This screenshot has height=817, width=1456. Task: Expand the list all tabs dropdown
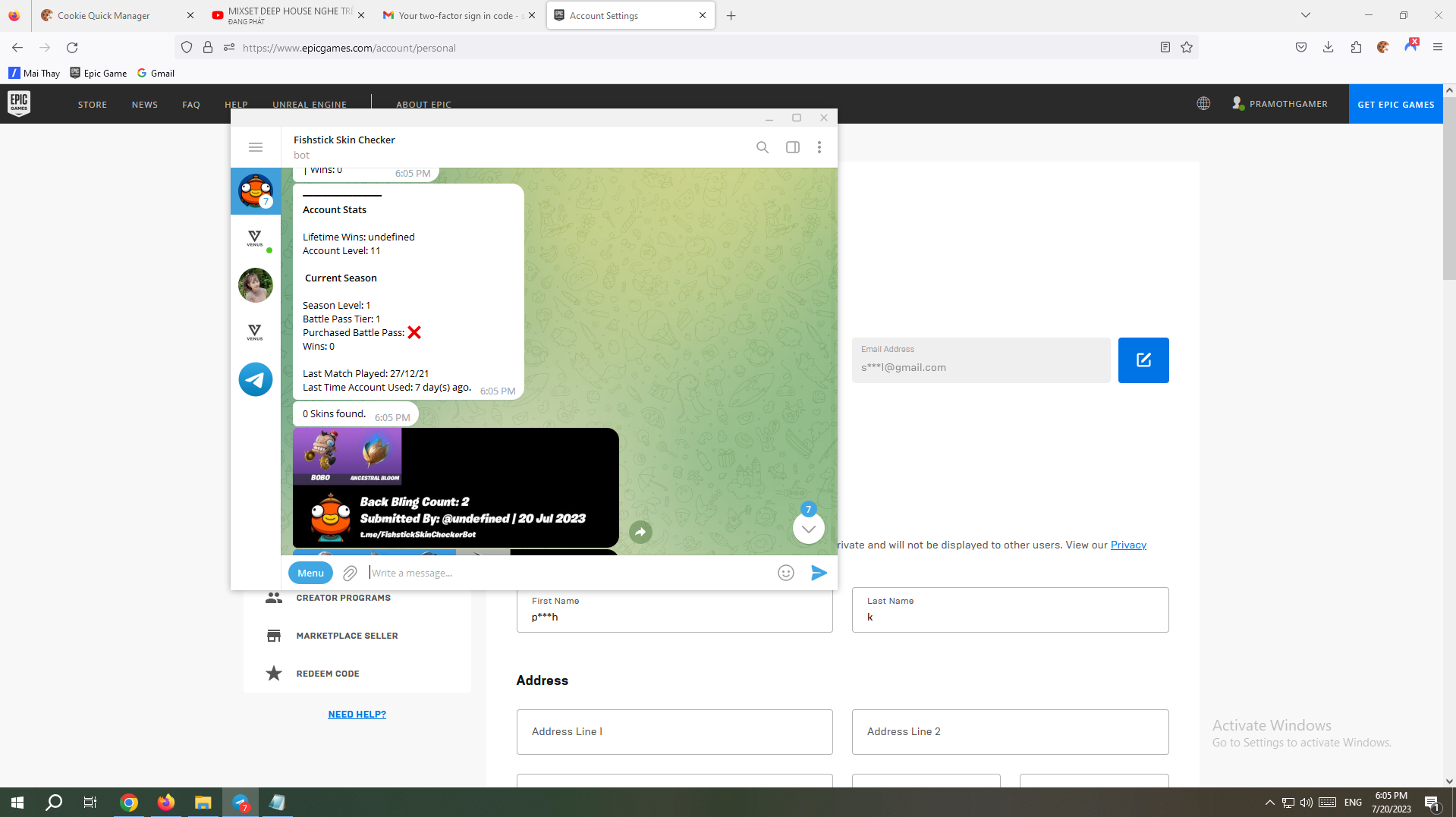click(x=1305, y=15)
